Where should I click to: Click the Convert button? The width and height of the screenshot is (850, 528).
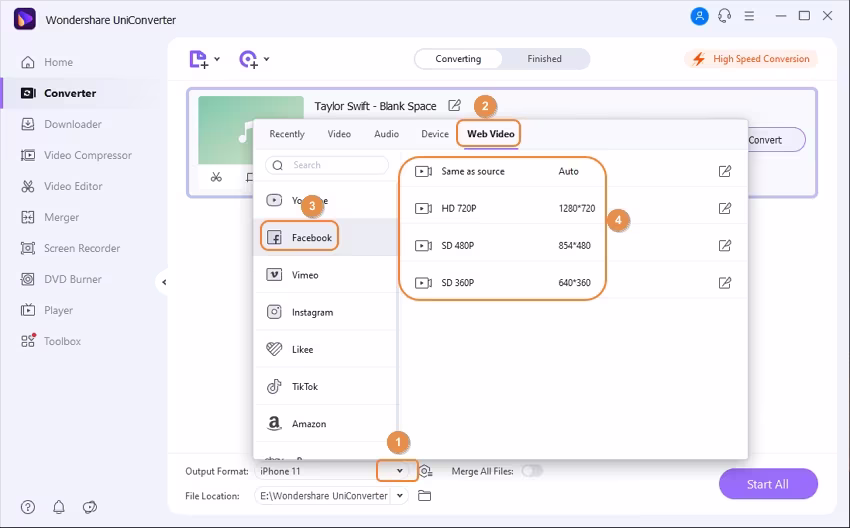pyautogui.click(x=774, y=140)
